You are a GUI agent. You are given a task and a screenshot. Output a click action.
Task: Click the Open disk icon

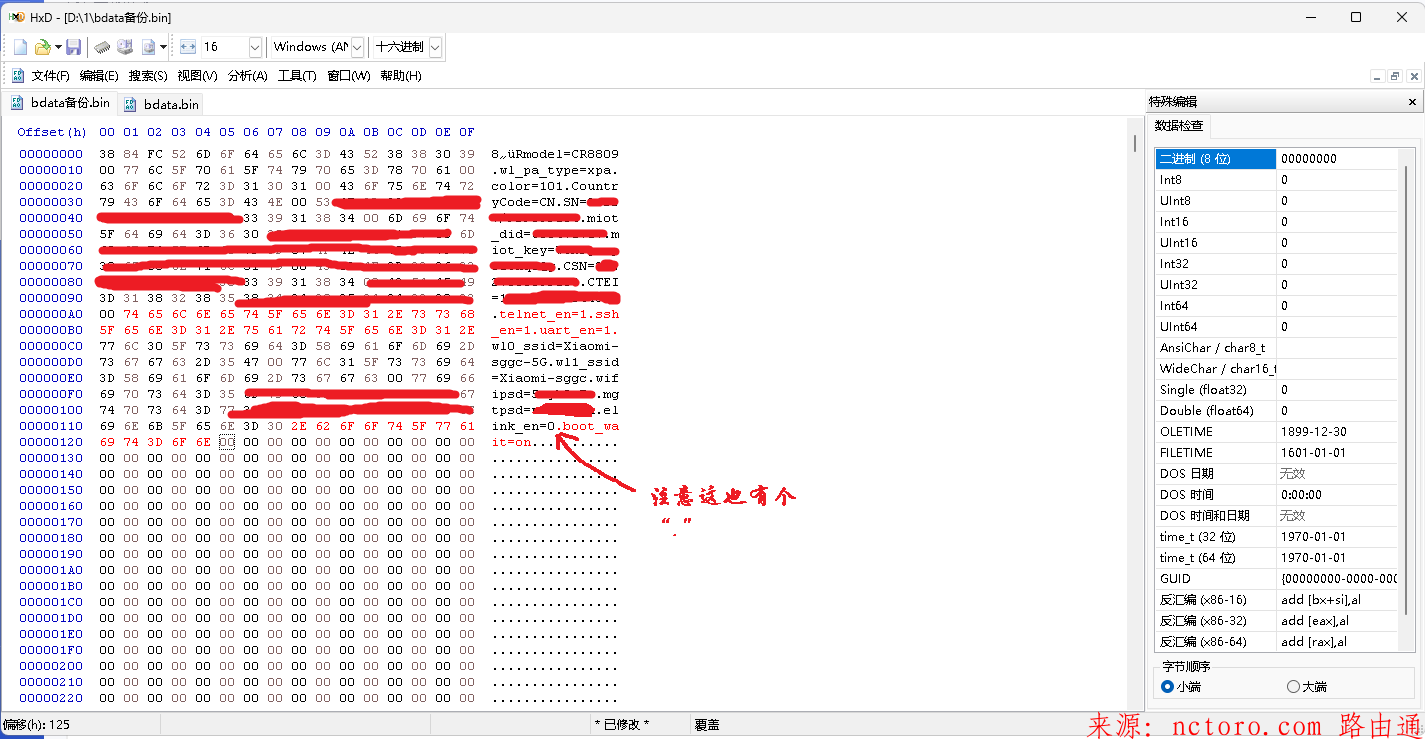(x=125, y=47)
